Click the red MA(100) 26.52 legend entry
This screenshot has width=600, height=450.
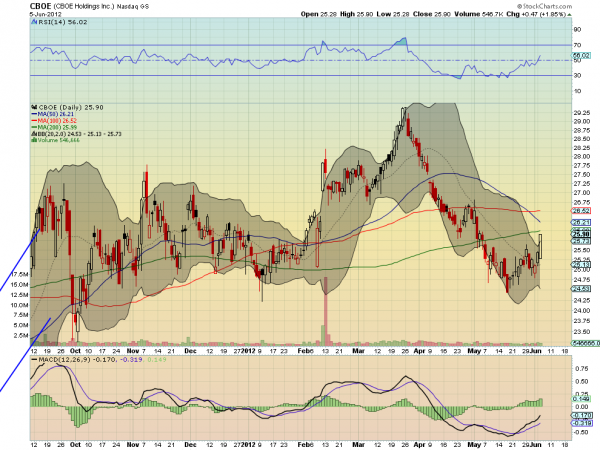click(54, 121)
